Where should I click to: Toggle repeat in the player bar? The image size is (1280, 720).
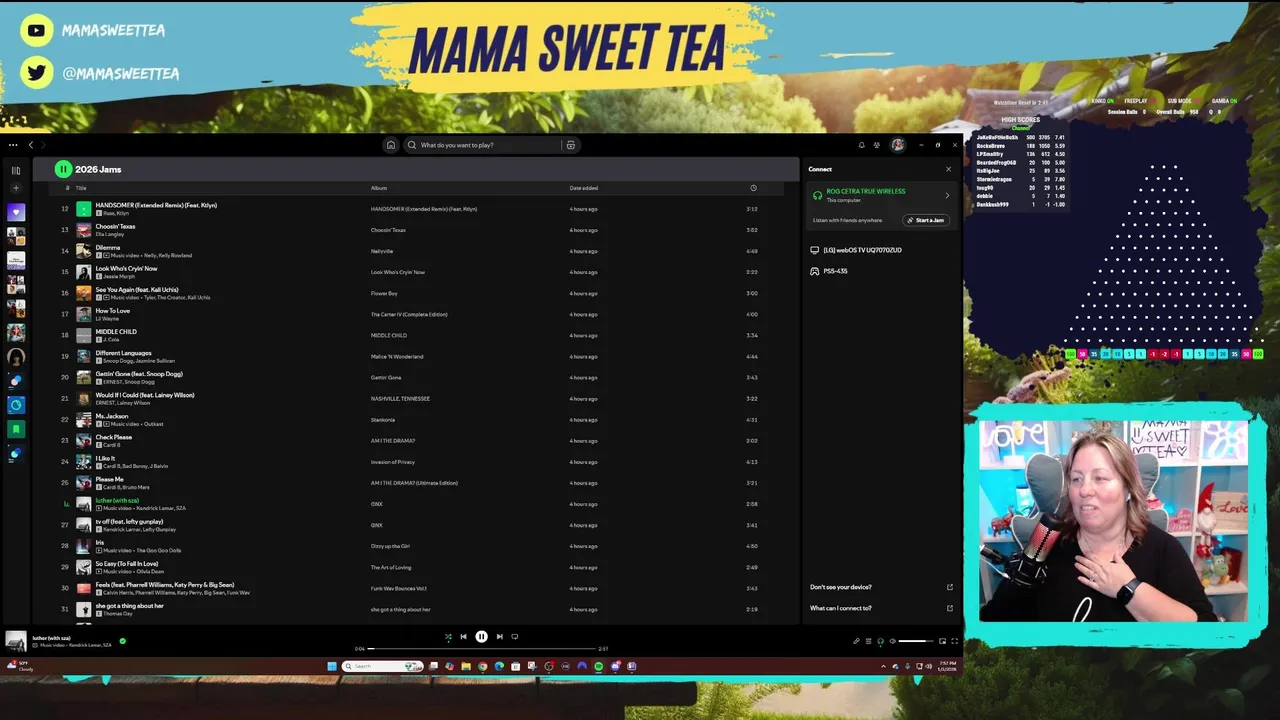[x=515, y=636]
